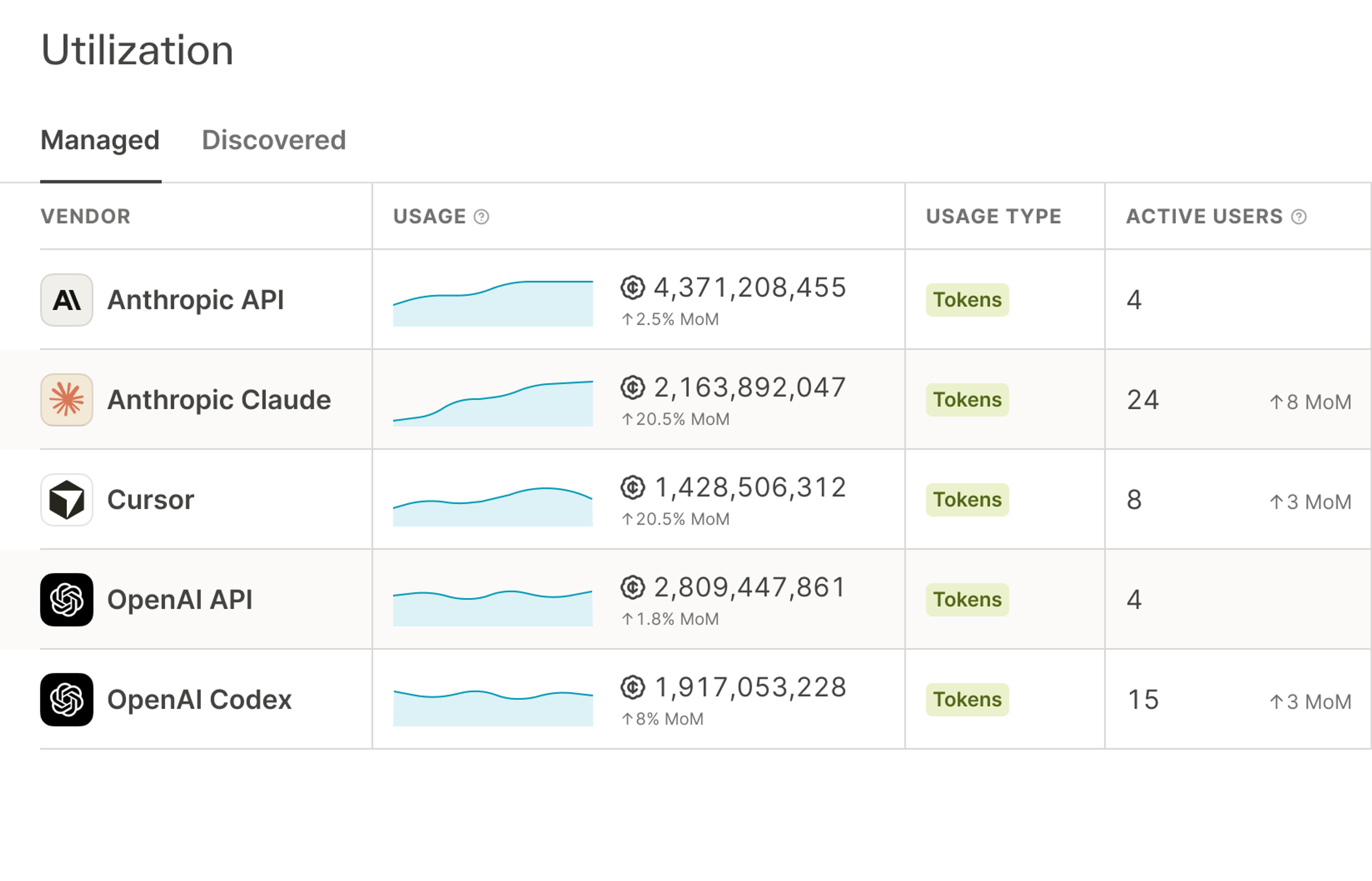Click Tokens badge in Cursor row
Image resolution: width=1372 pixels, height=881 pixels.
coord(967,500)
